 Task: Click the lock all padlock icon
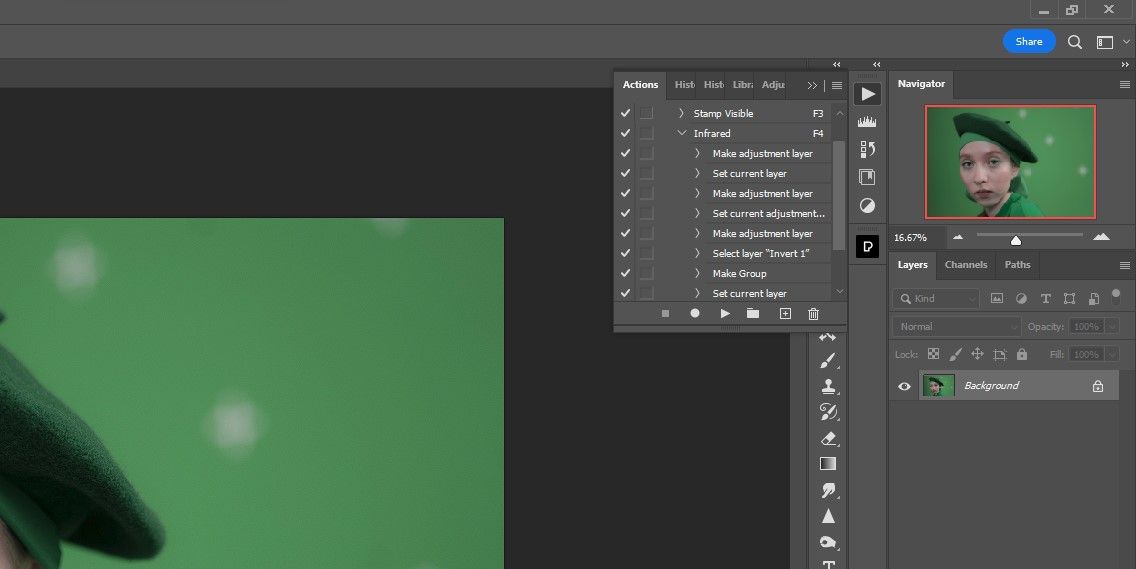click(1022, 354)
